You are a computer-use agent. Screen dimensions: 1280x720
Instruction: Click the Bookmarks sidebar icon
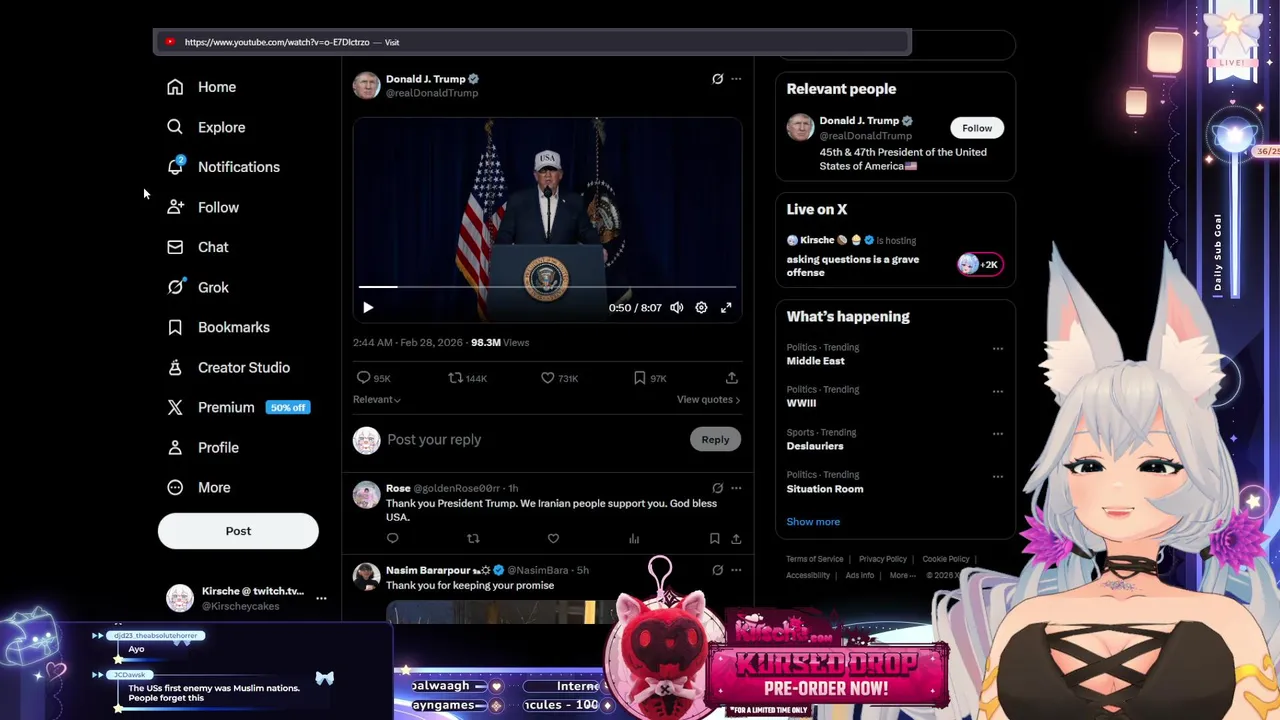pyautogui.click(x=175, y=327)
